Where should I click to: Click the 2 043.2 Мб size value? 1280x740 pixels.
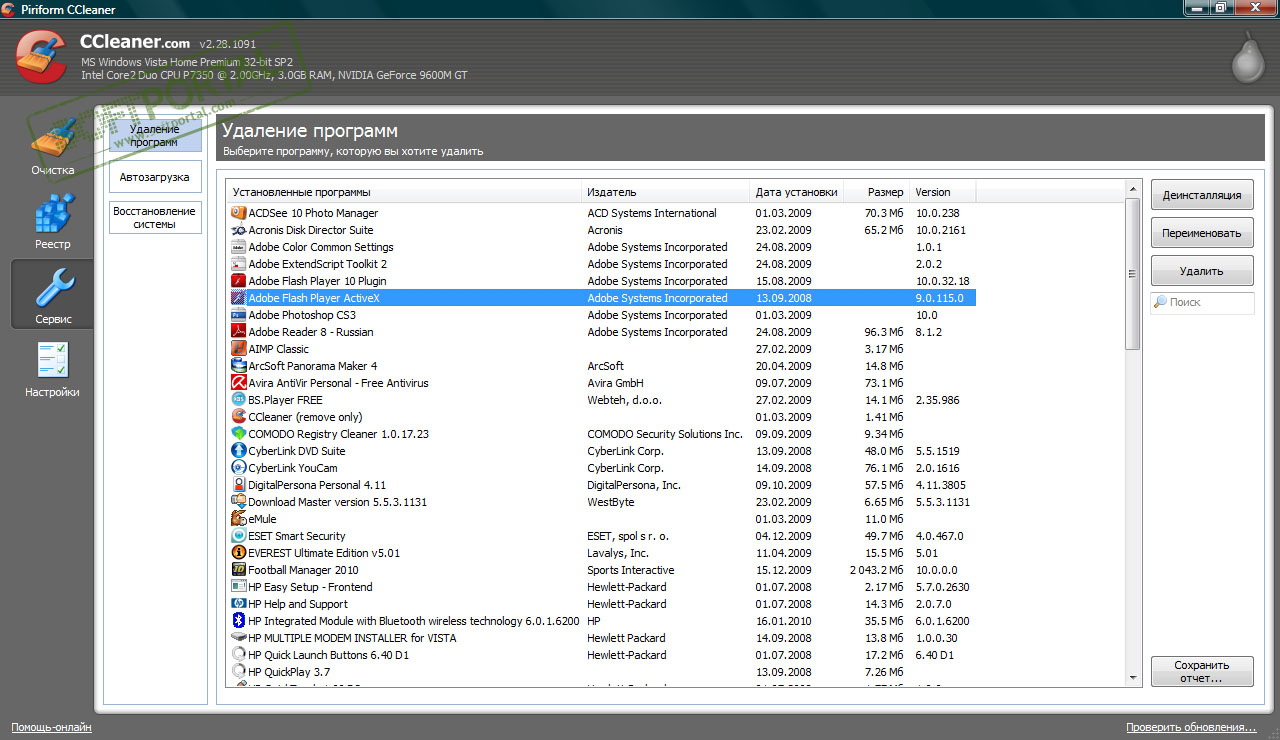[x=876, y=570]
